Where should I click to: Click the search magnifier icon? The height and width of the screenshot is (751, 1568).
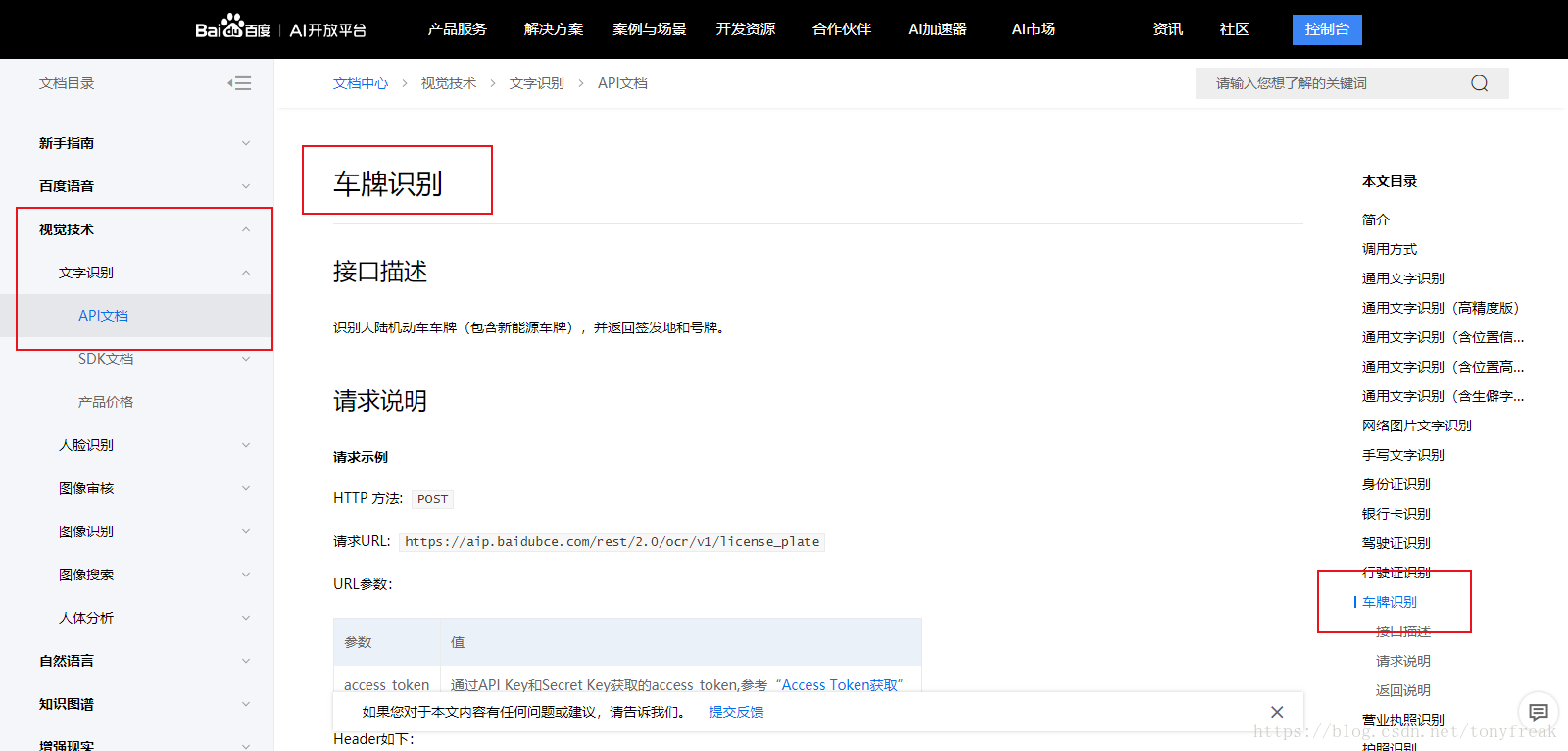point(1479,83)
